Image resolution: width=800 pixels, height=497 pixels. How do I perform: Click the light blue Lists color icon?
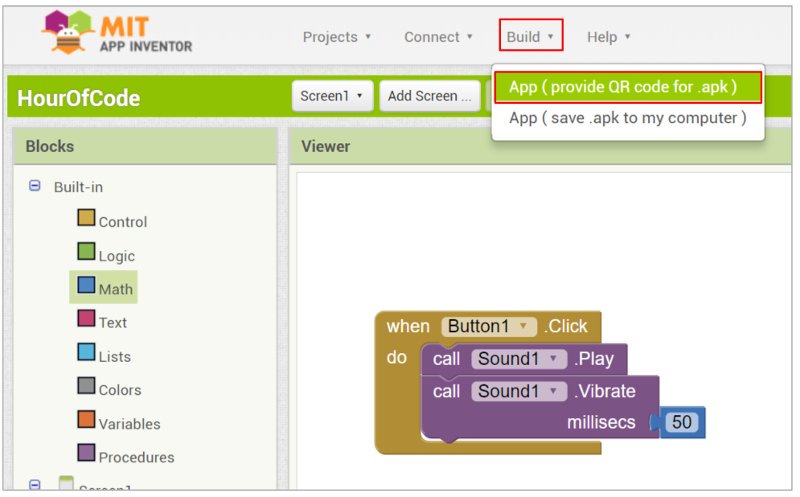coord(86,352)
